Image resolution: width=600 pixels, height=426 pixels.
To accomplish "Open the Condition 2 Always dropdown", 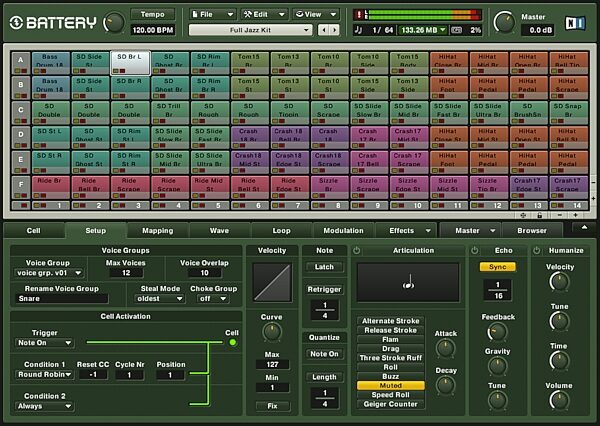I will 44,406.
